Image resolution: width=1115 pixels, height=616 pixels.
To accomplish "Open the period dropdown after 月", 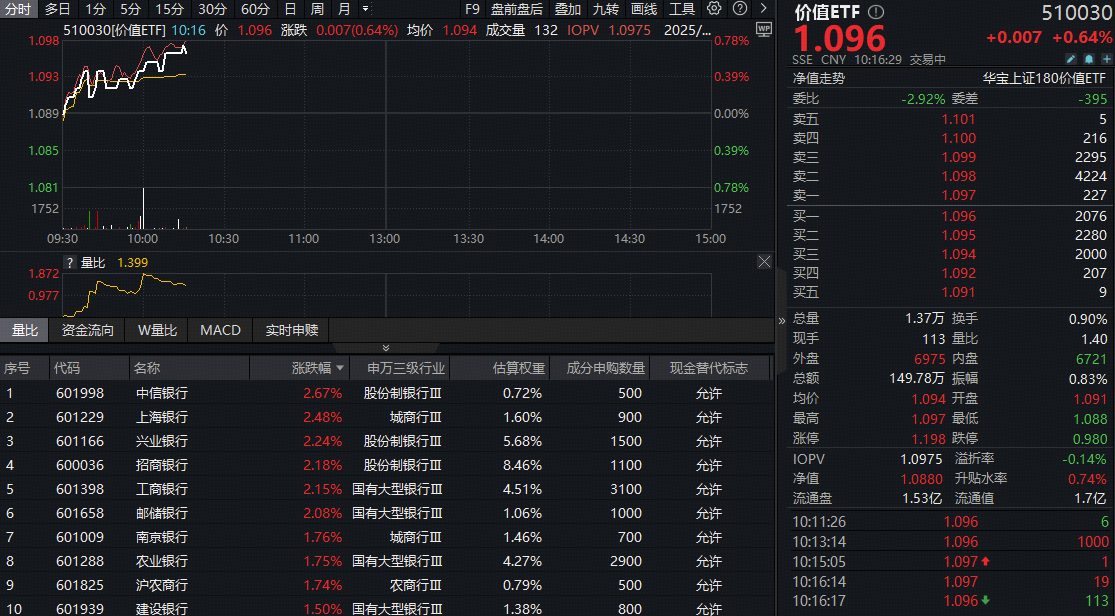I will (x=363, y=9).
